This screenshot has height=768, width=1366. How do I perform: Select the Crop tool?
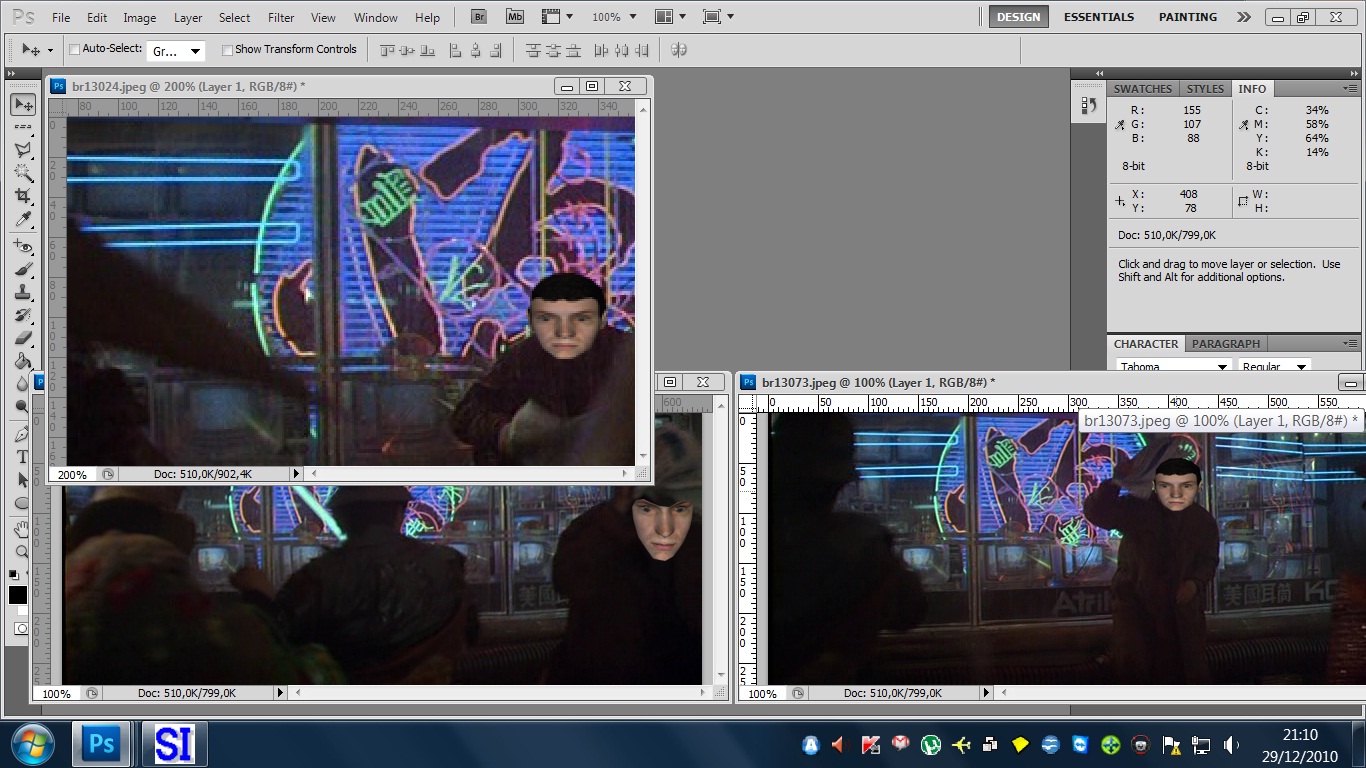(22, 196)
